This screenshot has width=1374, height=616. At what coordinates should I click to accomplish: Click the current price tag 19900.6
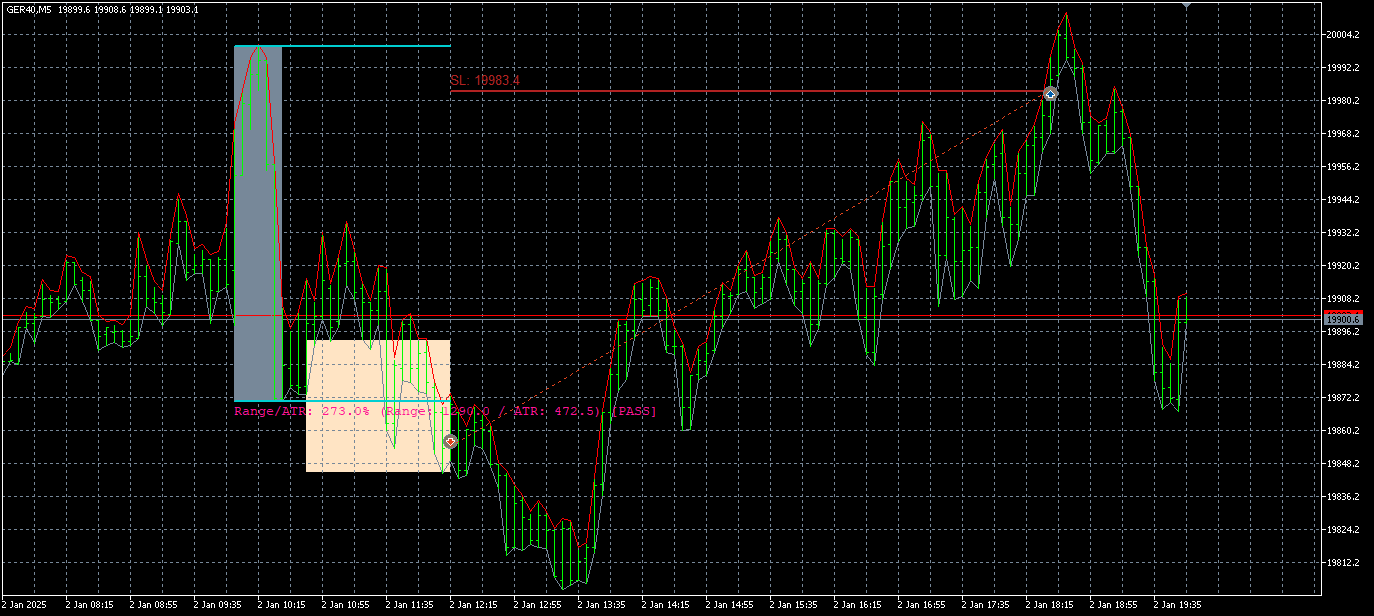tap(1343, 319)
